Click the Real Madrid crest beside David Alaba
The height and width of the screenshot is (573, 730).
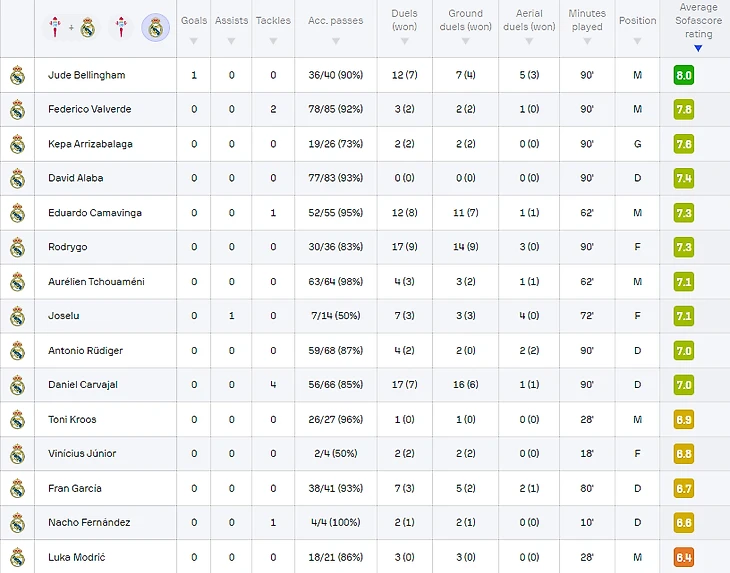pyautogui.click(x=17, y=178)
